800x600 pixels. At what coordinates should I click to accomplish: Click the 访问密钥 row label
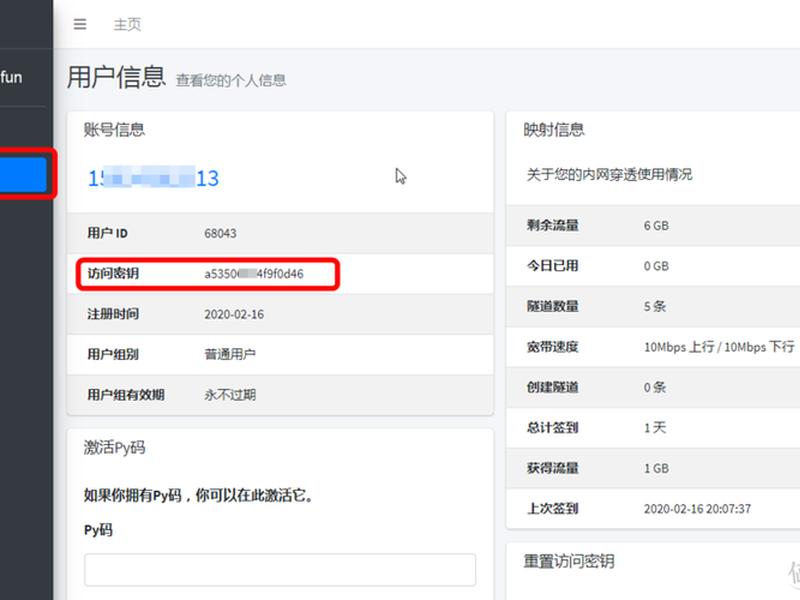click(x=113, y=273)
